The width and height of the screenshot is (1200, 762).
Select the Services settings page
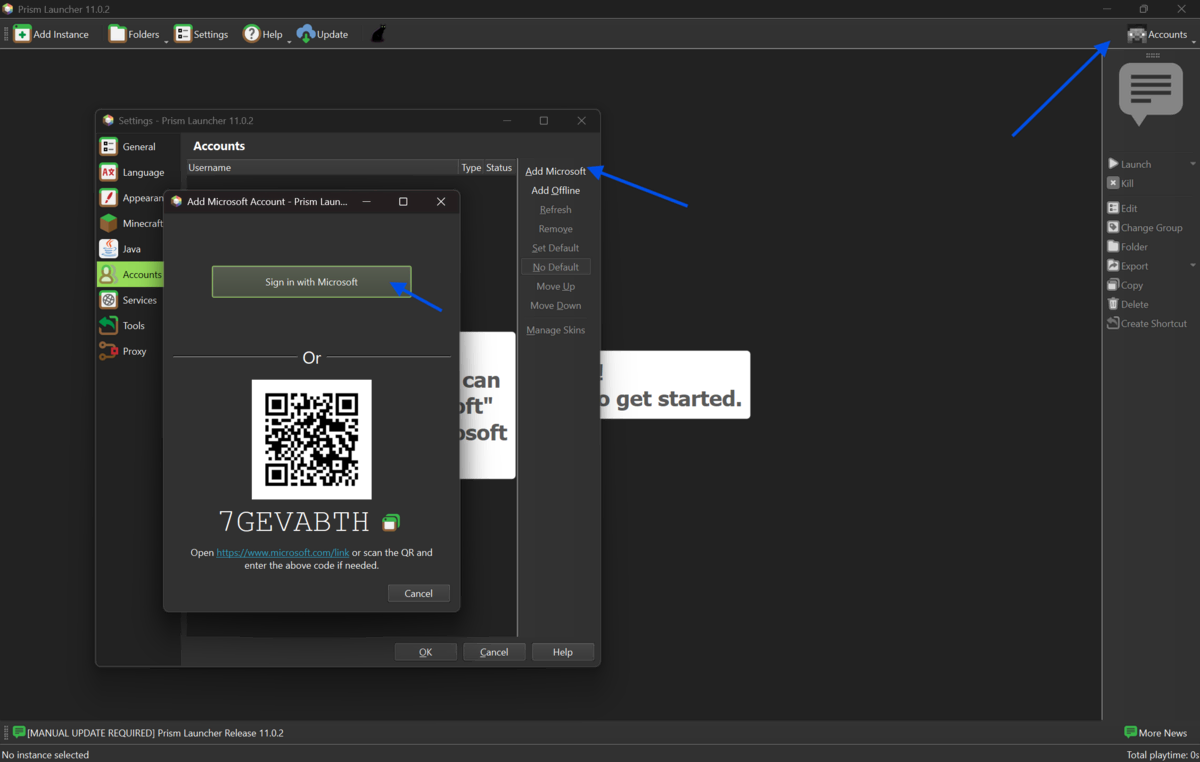(139, 300)
